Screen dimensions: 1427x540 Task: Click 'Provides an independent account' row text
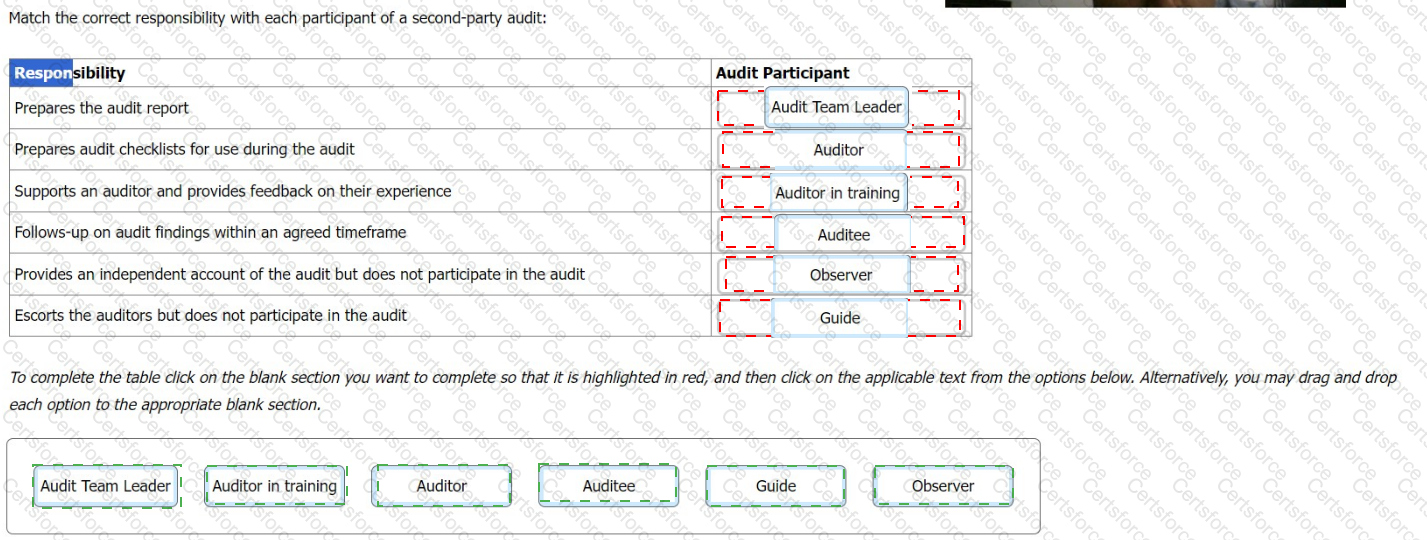click(x=299, y=274)
